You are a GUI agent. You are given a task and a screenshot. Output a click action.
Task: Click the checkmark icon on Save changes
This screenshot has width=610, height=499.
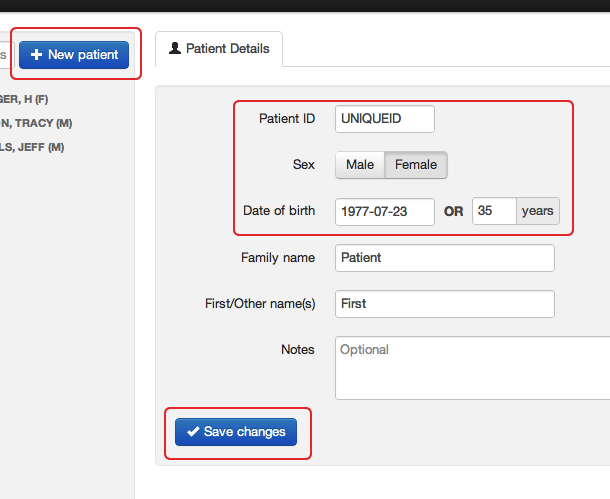[192, 432]
